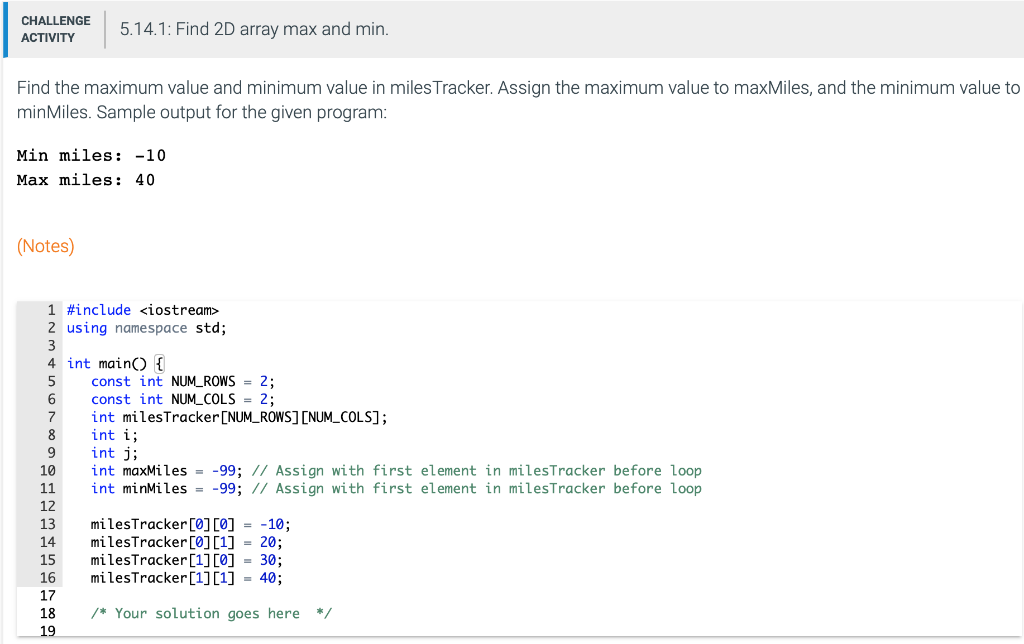Click the line number gutter at line 13
The height and width of the screenshot is (644, 1024).
coord(47,524)
